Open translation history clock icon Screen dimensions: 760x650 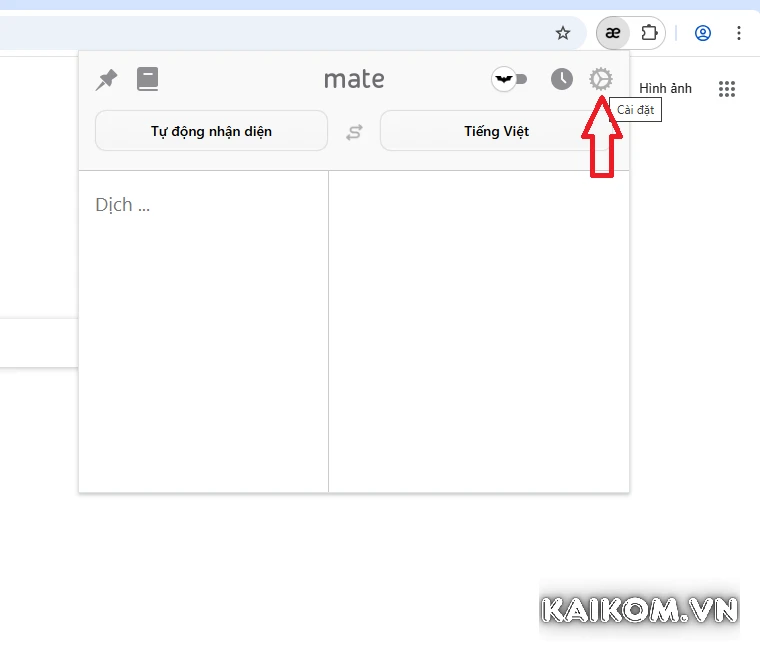(x=562, y=79)
